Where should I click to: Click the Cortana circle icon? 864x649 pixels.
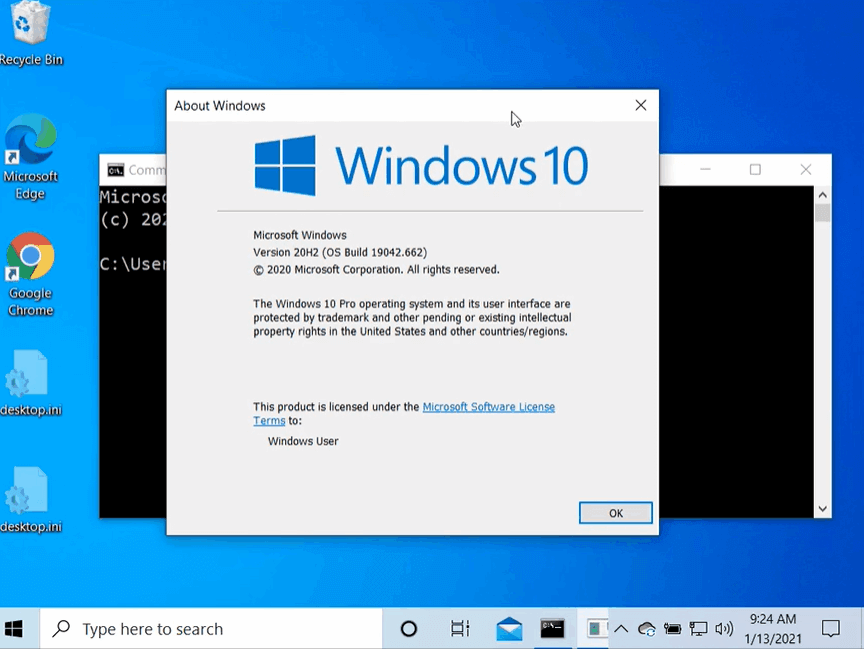pyautogui.click(x=408, y=629)
